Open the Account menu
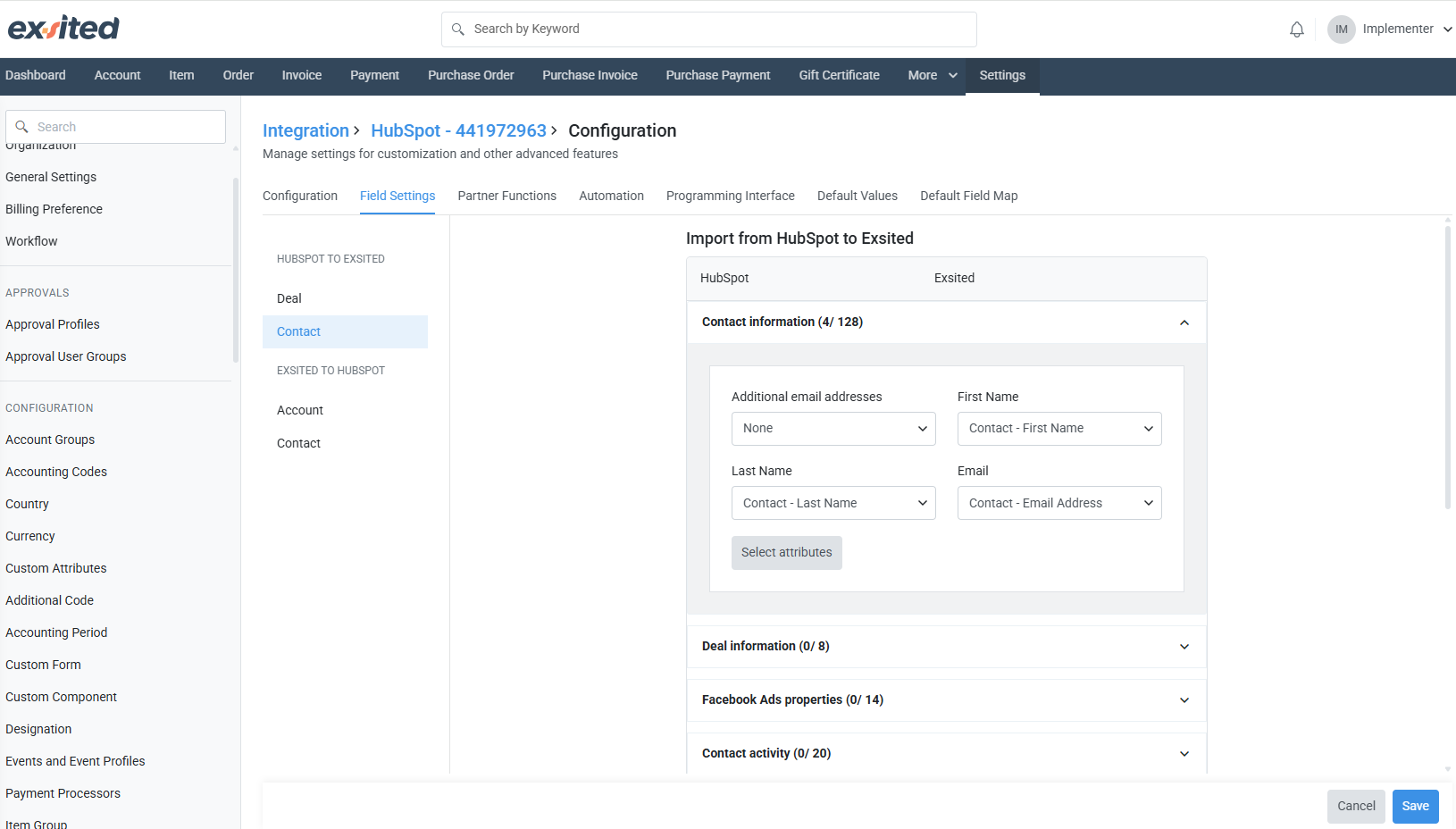 118,75
